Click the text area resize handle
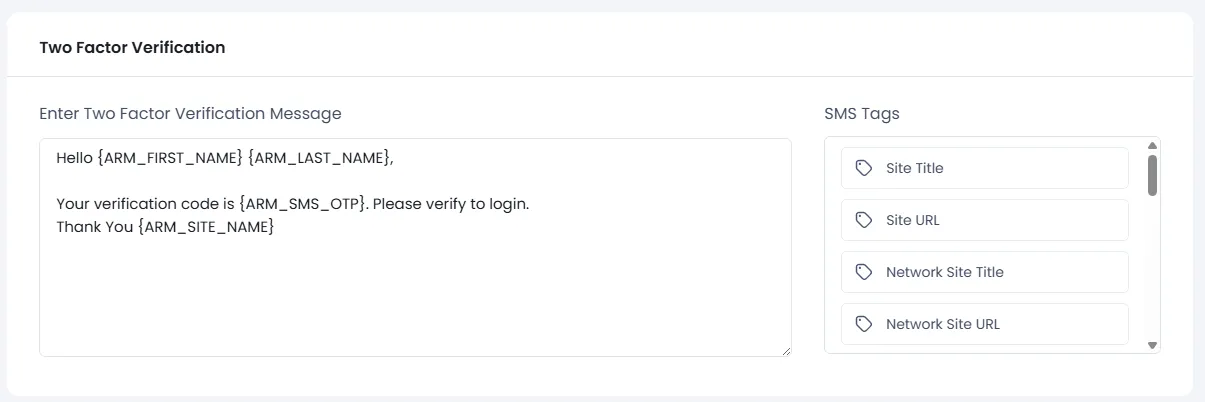 point(785,350)
